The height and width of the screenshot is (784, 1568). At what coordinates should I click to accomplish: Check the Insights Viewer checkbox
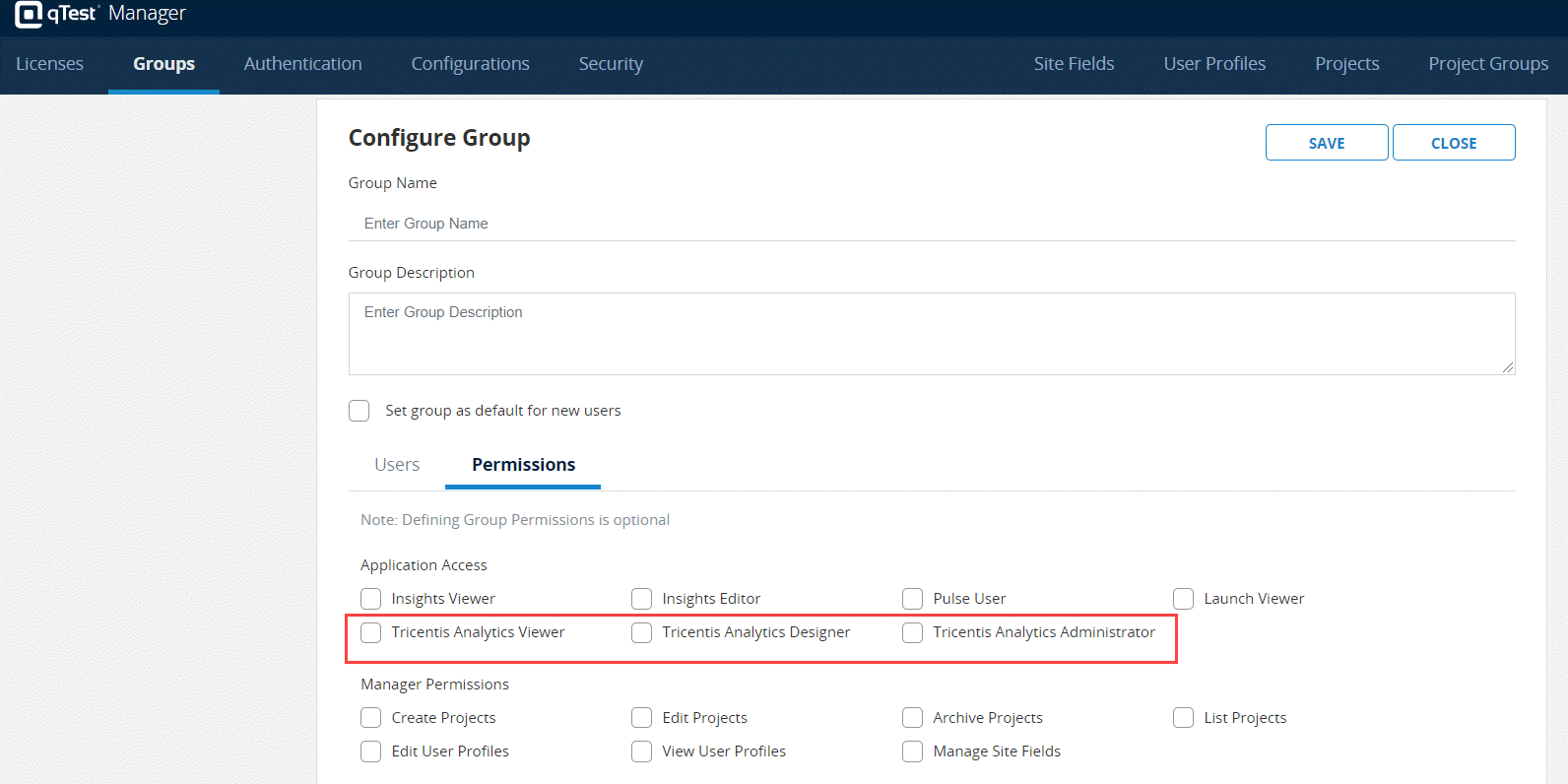pos(371,599)
